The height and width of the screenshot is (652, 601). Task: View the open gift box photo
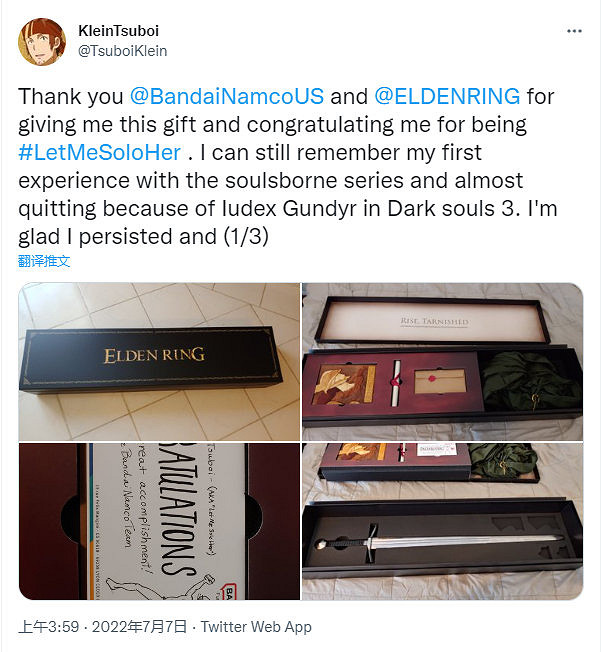[442, 361]
